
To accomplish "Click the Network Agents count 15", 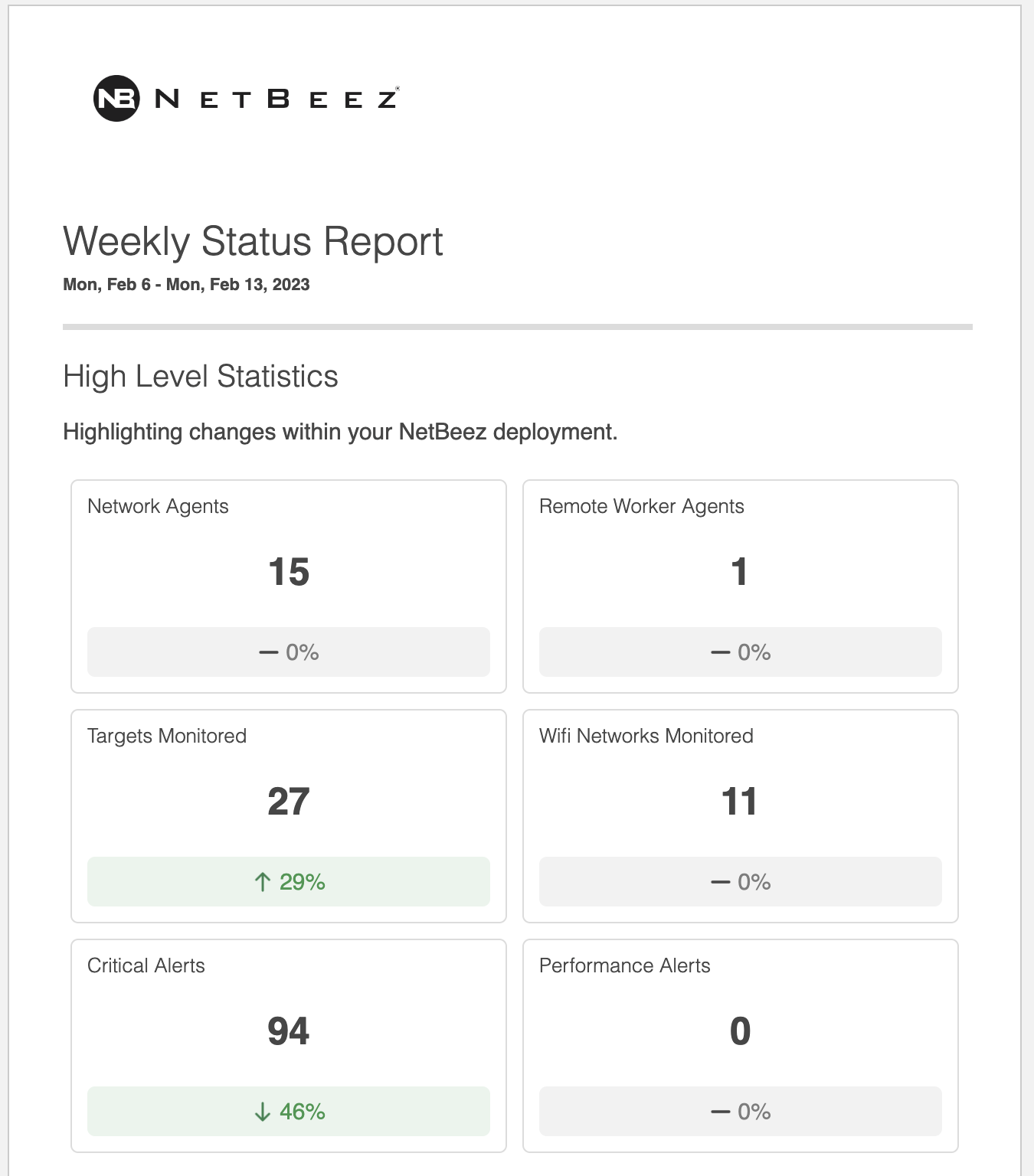I will (x=289, y=572).
